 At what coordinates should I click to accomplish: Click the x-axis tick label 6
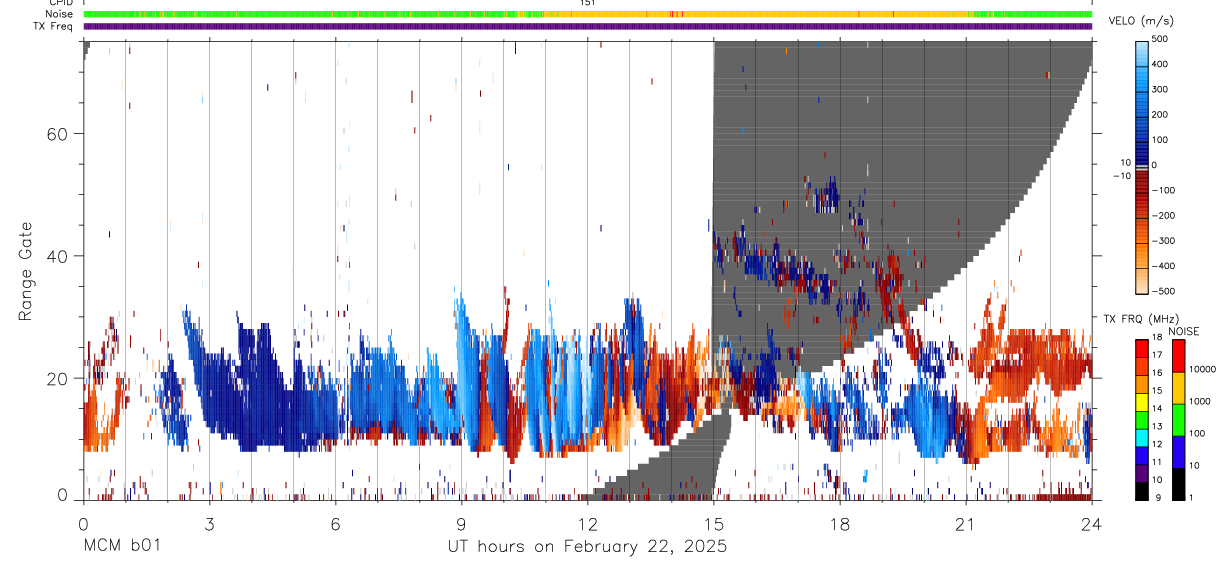pos(335,523)
